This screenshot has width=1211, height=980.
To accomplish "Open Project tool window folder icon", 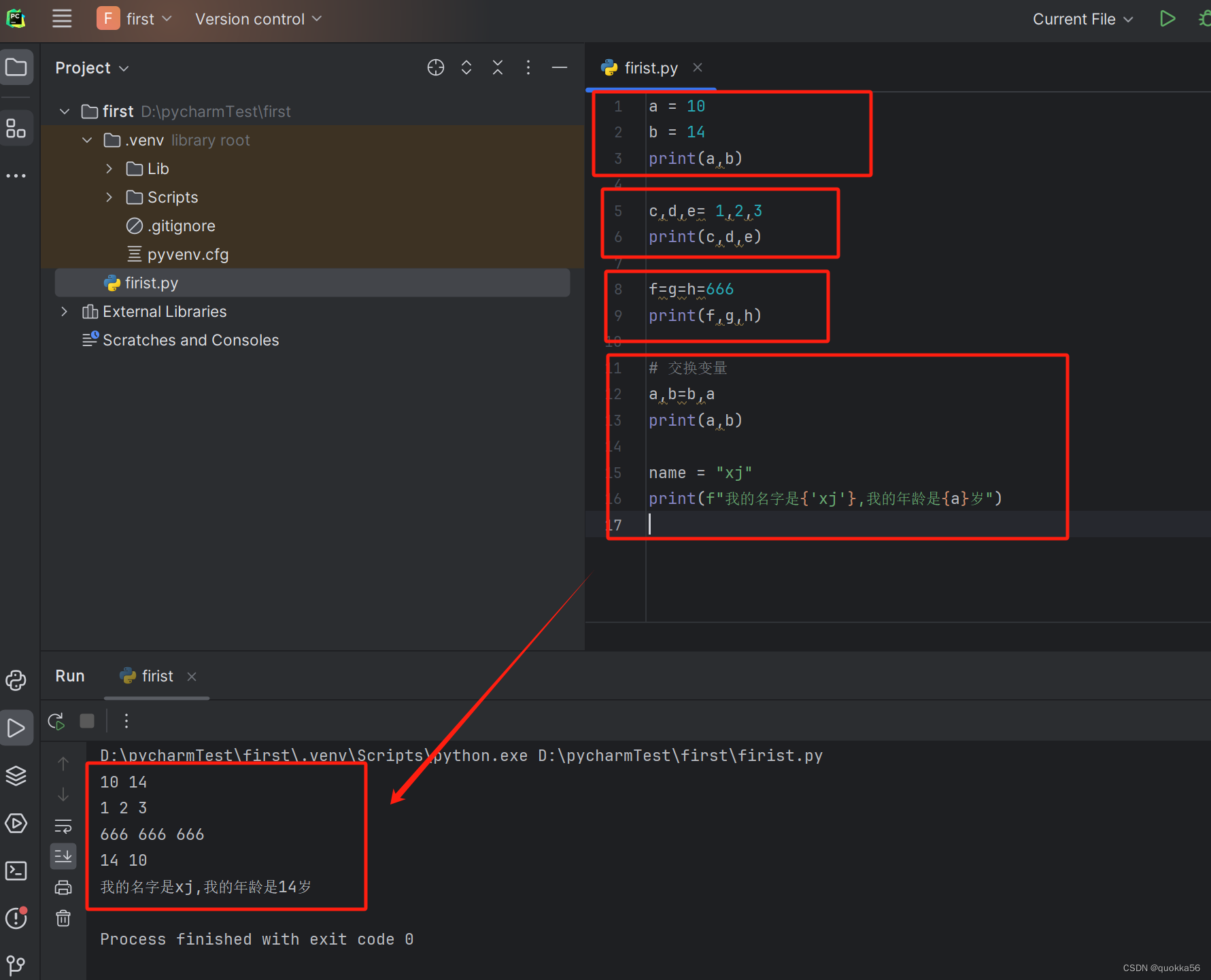I will (16, 67).
